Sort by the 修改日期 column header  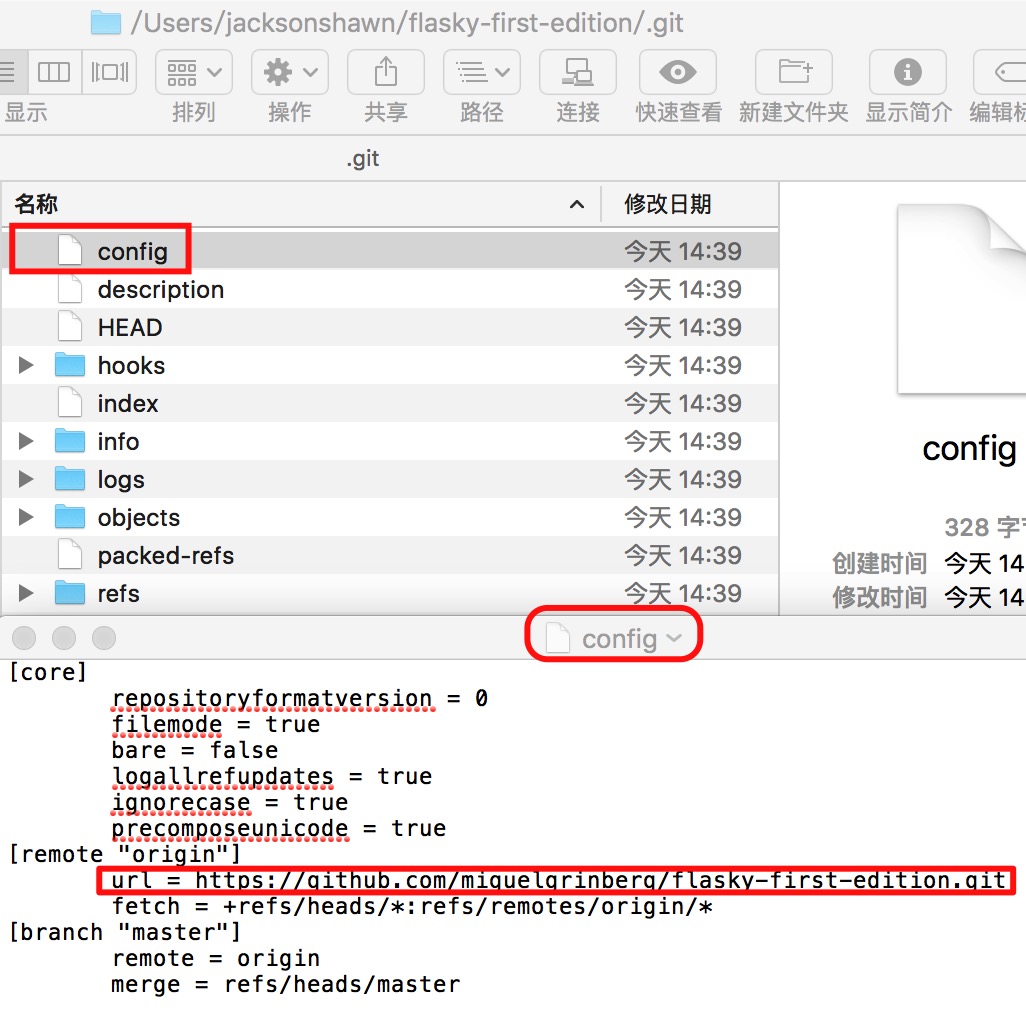click(668, 205)
